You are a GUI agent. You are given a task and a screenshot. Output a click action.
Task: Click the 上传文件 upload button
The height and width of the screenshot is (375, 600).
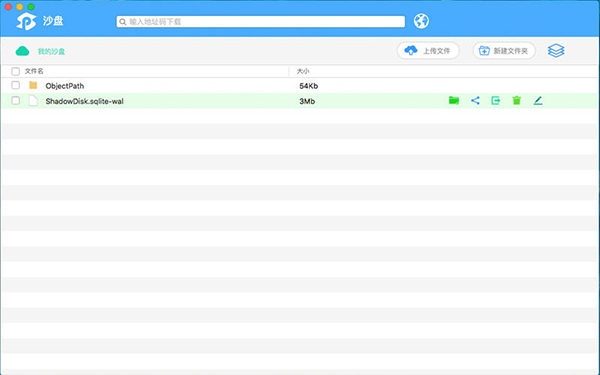(428, 51)
